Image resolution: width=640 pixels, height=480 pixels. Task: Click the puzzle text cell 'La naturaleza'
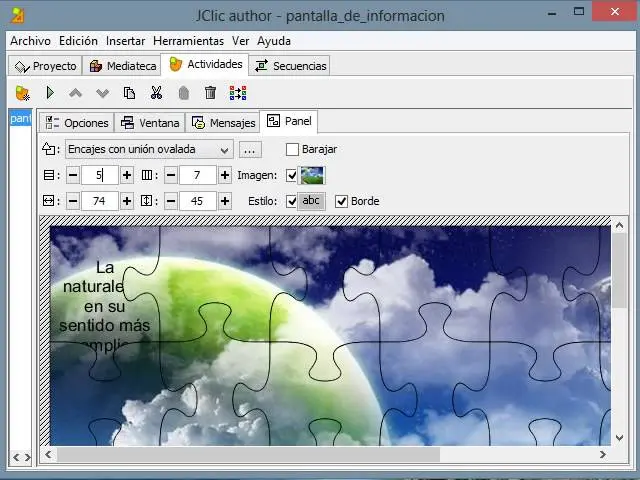[x=104, y=286]
